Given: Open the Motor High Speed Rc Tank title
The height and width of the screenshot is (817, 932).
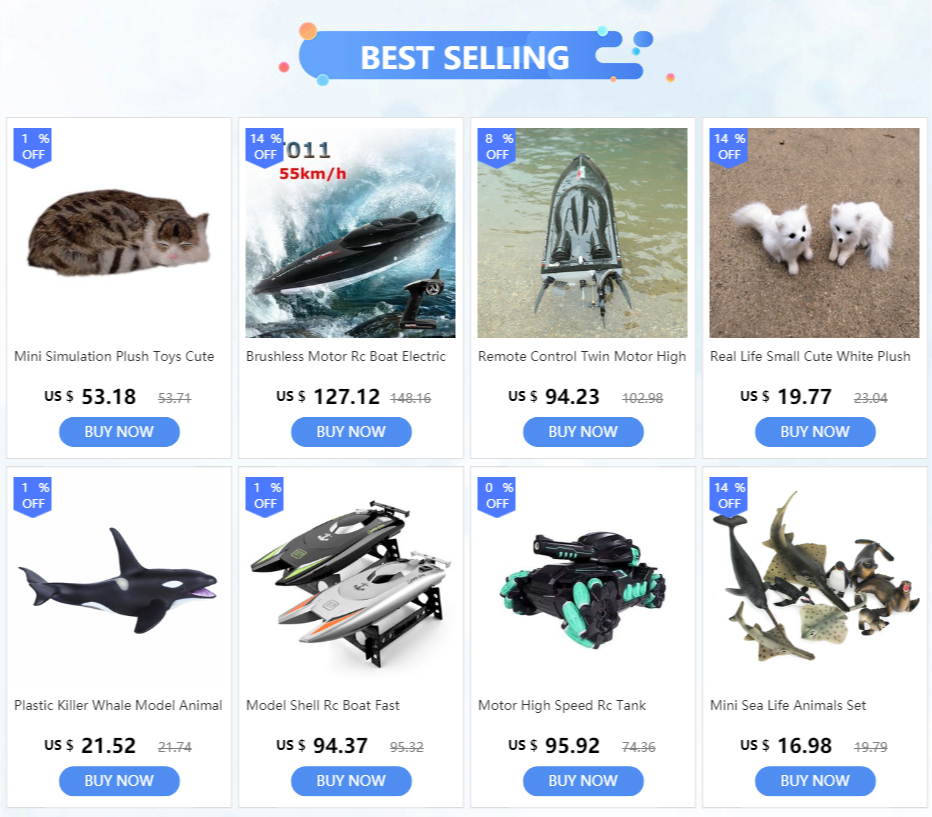Looking at the screenshot, I should coord(562,705).
